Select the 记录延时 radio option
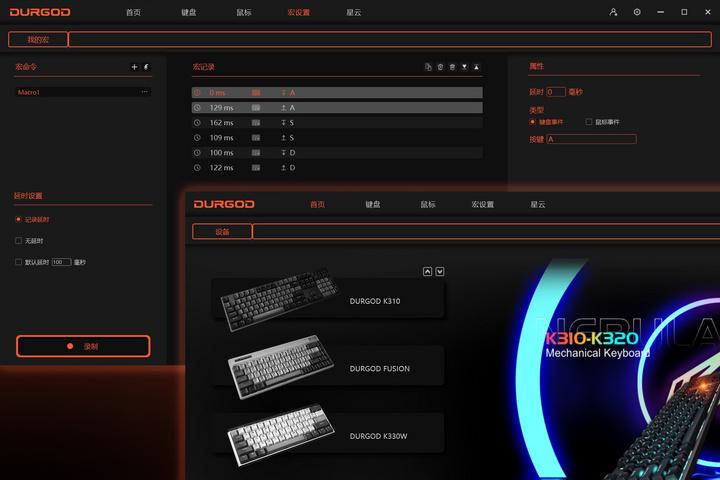Screen dimensions: 720x480 coord(18,220)
